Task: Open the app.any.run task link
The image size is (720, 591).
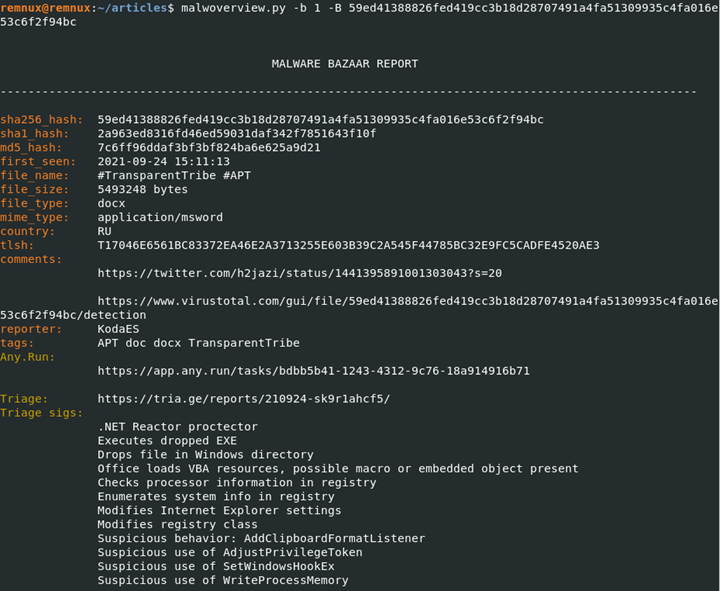Action: [x=313, y=371]
